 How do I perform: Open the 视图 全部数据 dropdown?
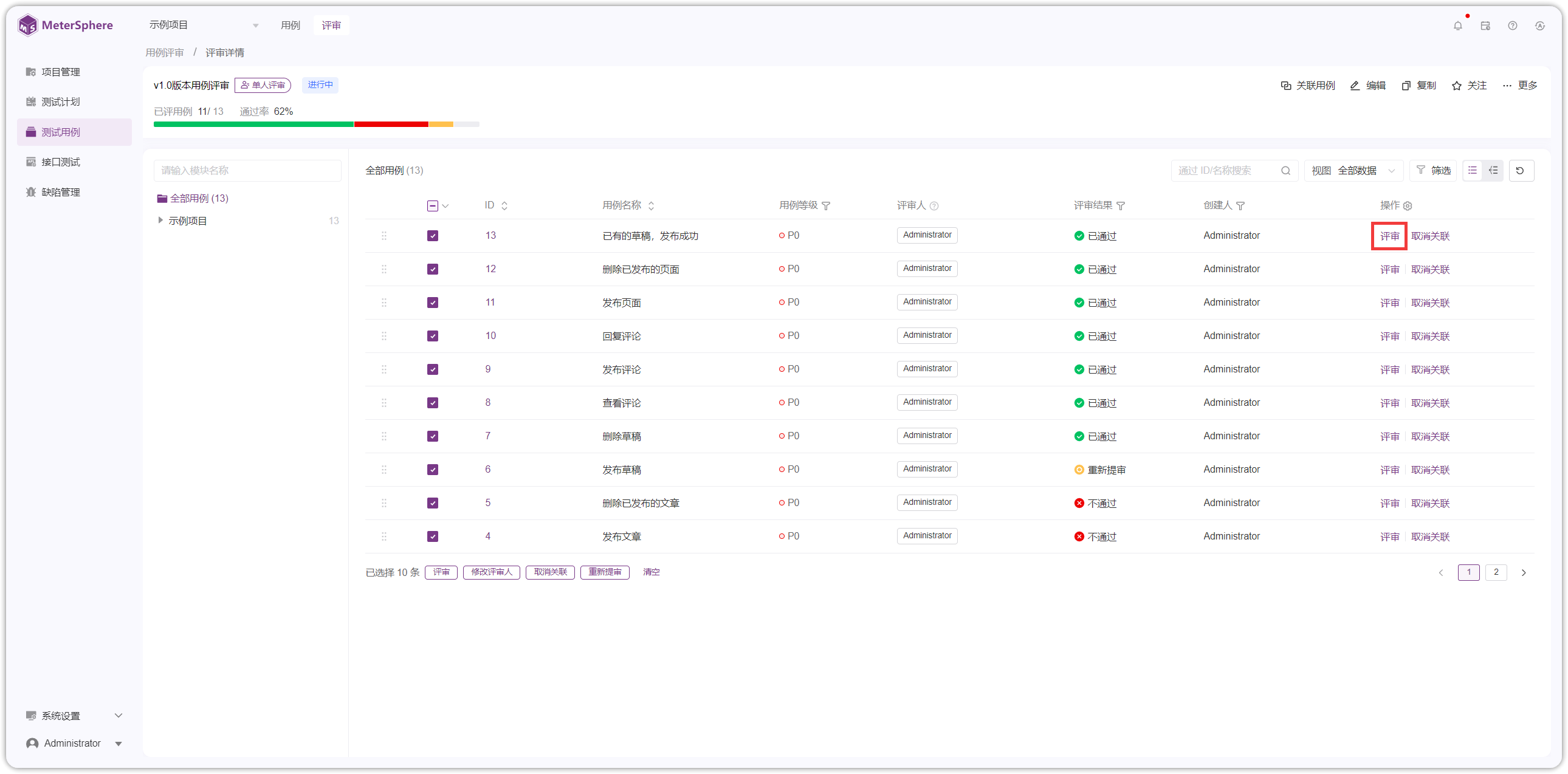tap(1353, 170)
